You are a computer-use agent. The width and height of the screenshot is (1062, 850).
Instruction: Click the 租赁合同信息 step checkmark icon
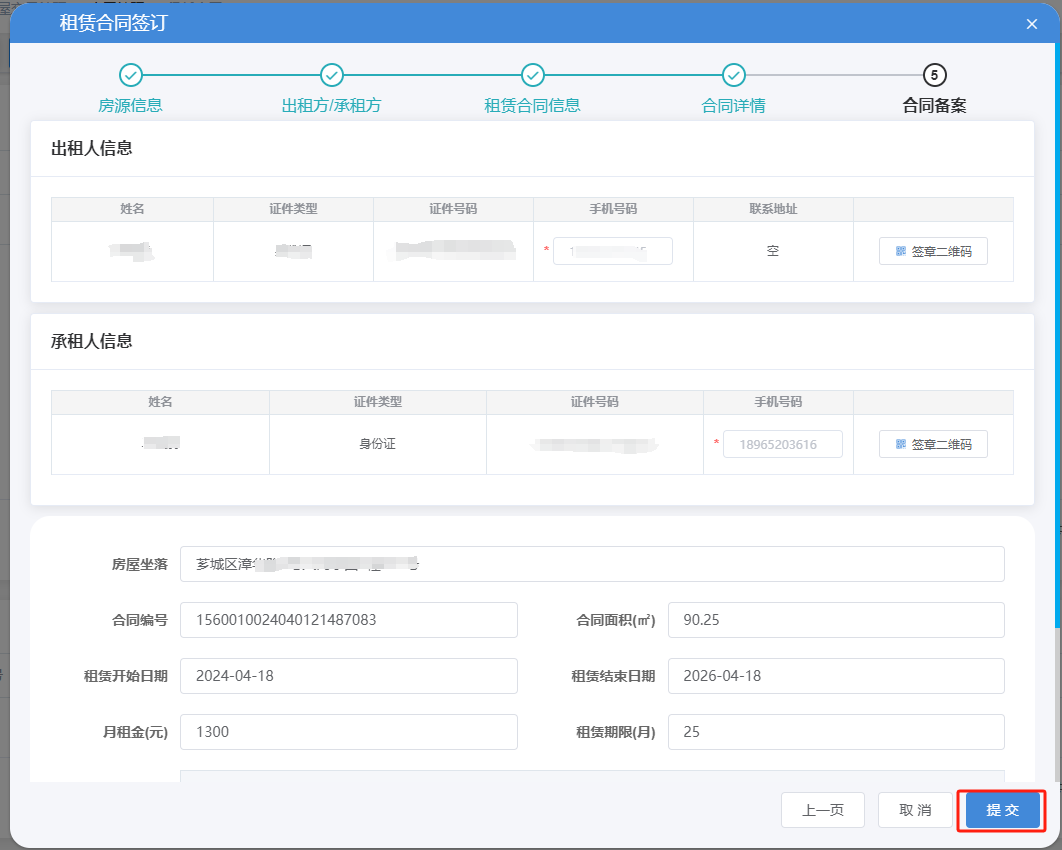(533, 75)
